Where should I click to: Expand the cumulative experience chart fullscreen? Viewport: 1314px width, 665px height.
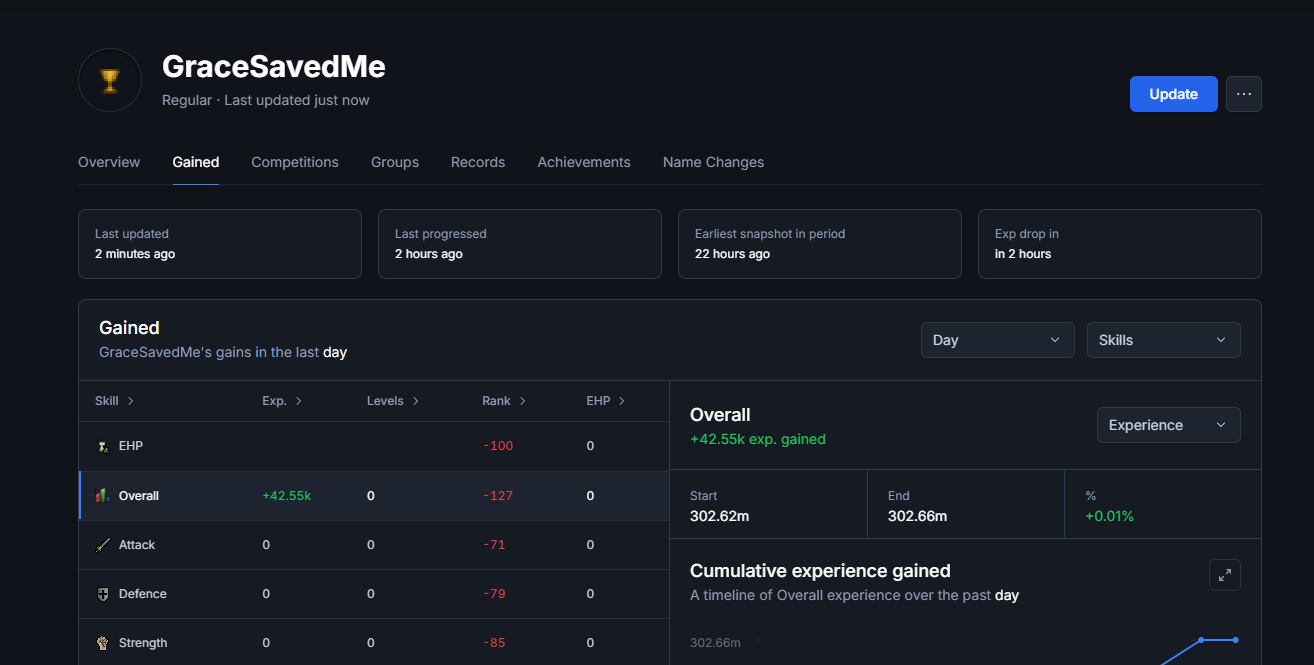pos(1224,575)
